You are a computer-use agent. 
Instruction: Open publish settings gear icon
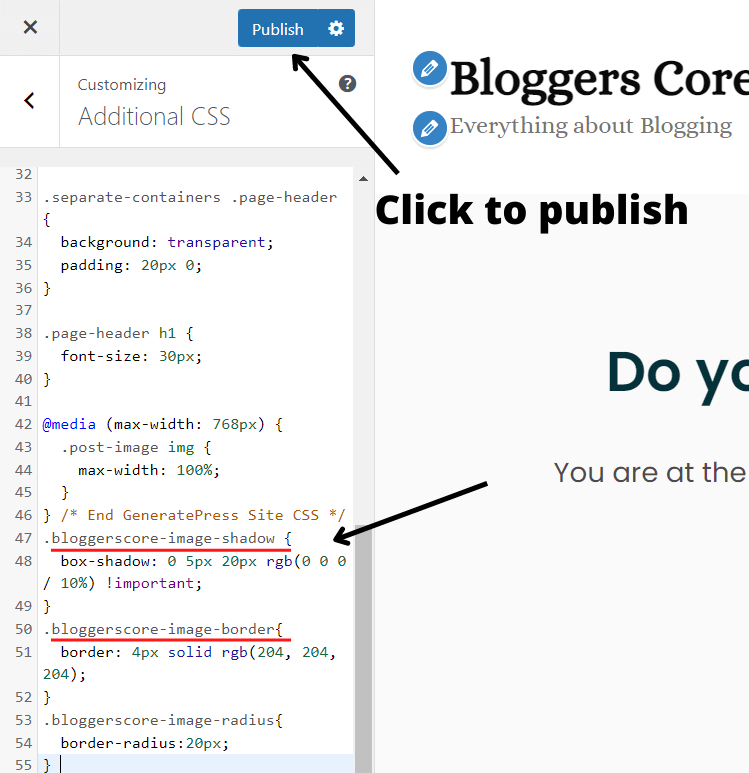tap(336, 29)
